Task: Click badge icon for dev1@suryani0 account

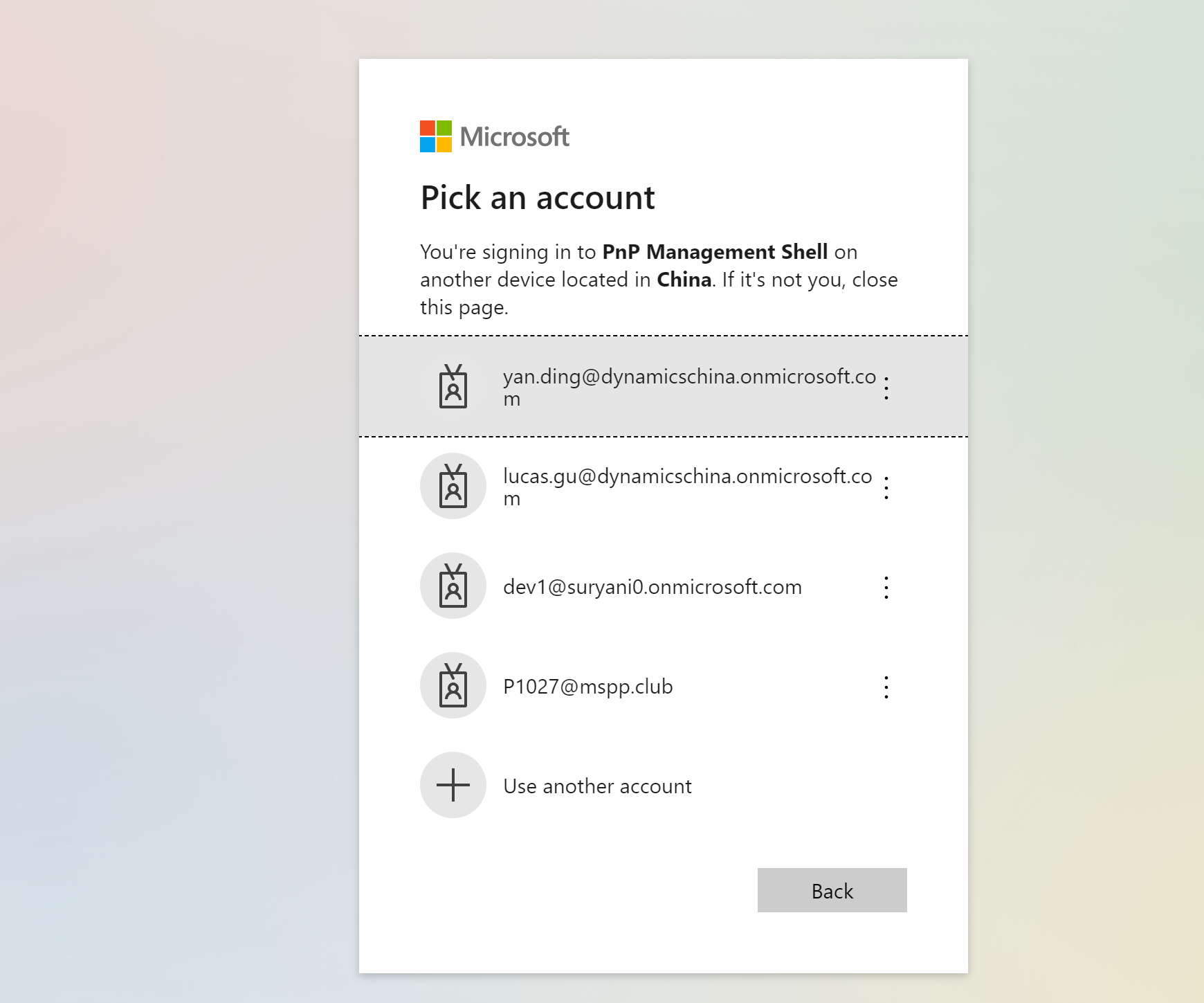Action: point(453,586)
